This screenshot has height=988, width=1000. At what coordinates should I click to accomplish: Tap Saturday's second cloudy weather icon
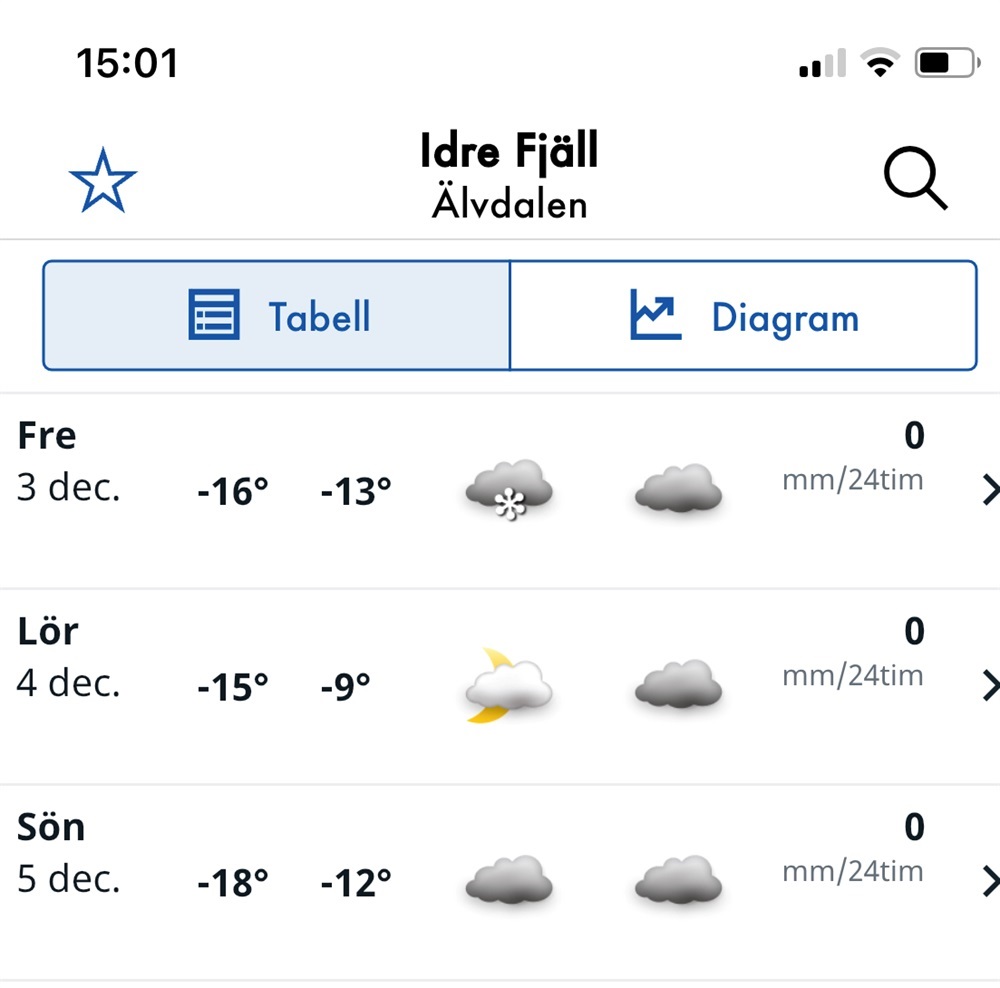point(679,684)
